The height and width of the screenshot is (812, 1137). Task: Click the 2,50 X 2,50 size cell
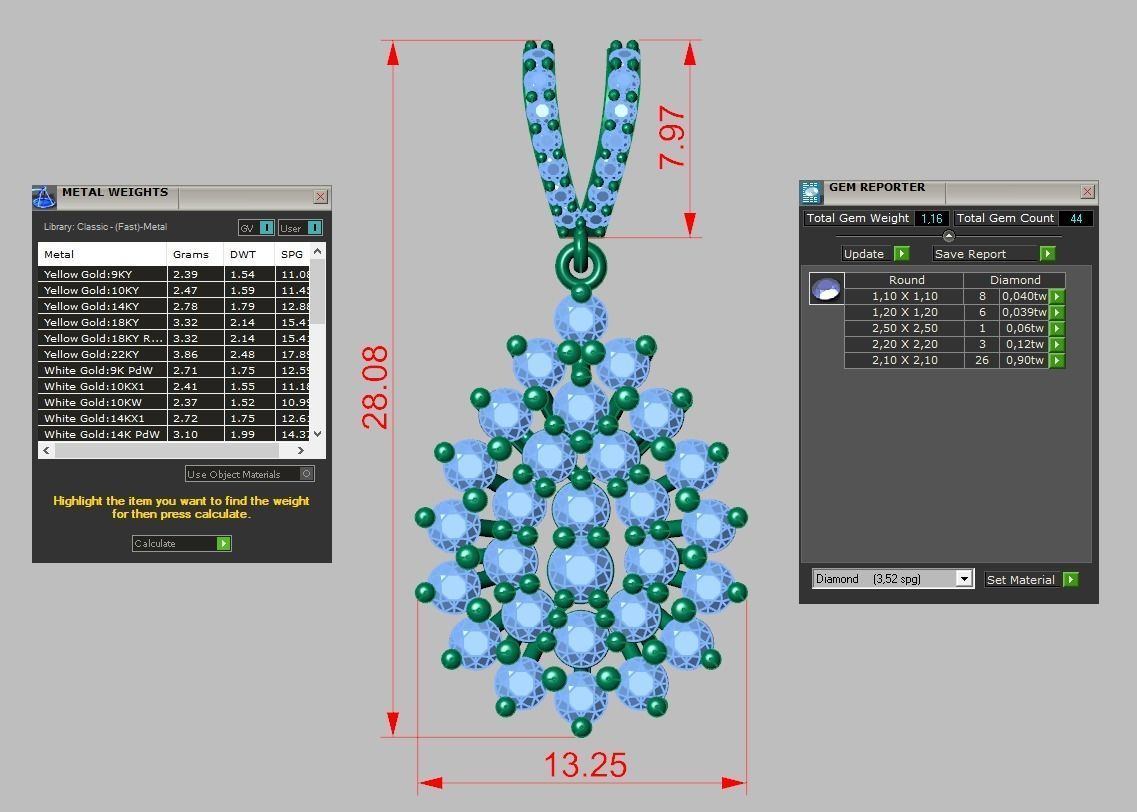[904, 328]
